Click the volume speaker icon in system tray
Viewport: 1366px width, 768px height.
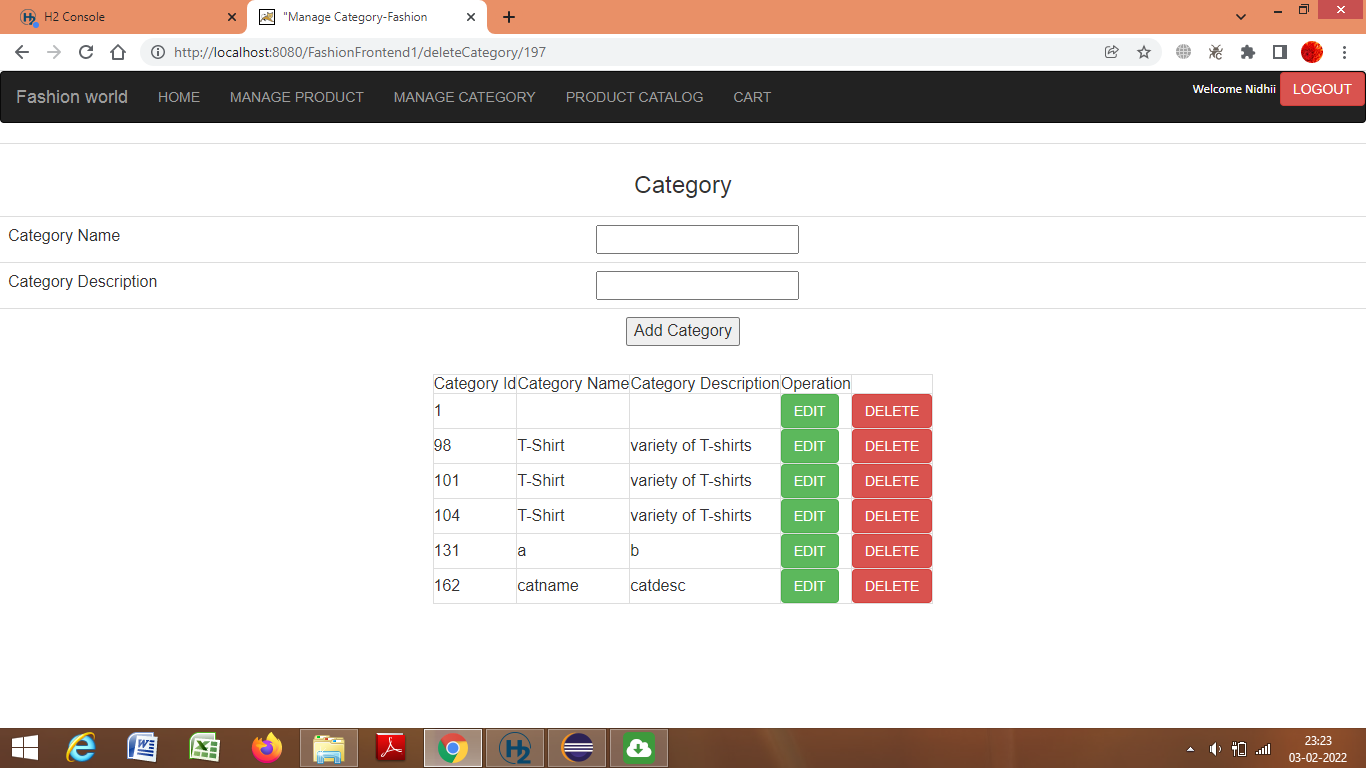coord(1215,747)
